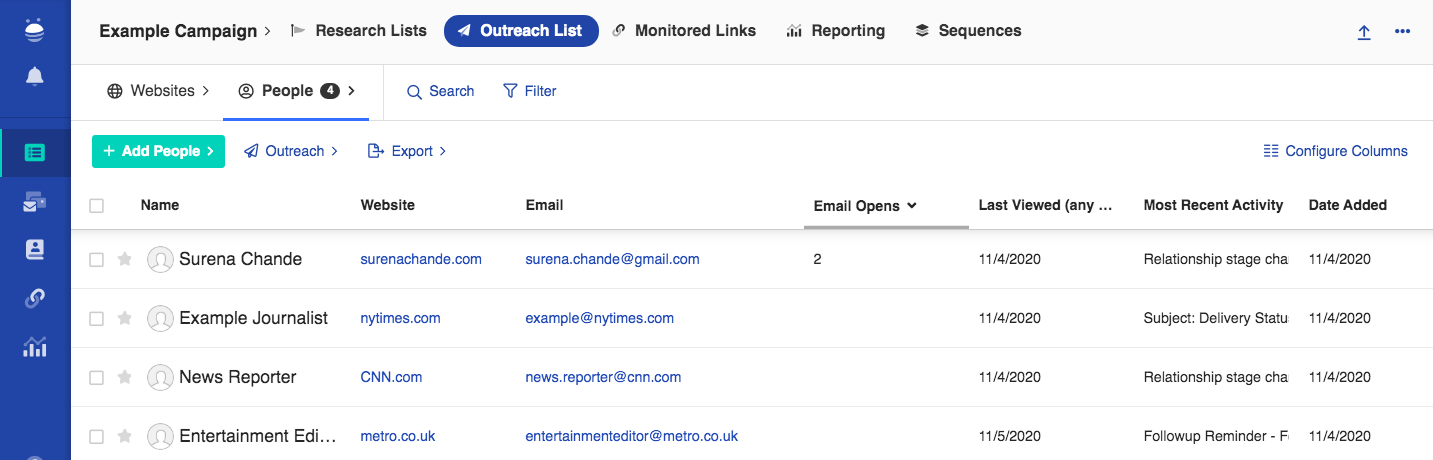The image size is (1433, 460).
Task: Click the Search field
Action: point(440,91)
